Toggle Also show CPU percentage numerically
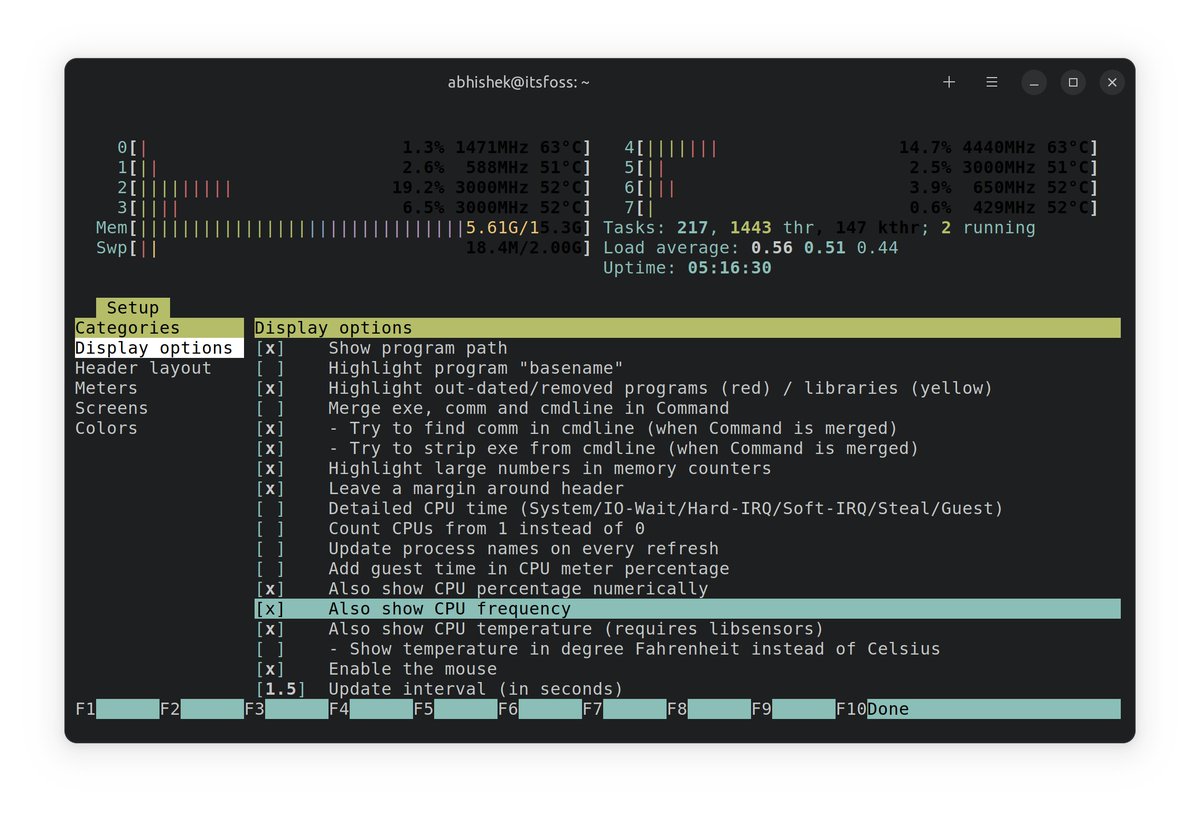 tap(270, 588)
